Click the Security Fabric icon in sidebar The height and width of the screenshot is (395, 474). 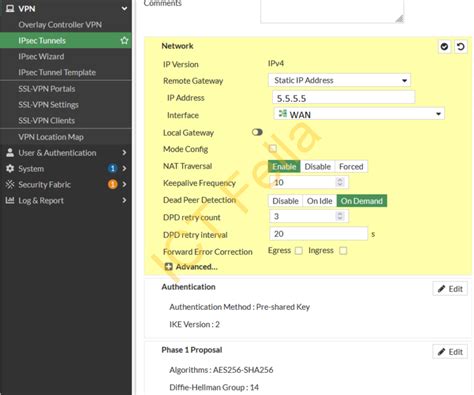click(10, 184)
